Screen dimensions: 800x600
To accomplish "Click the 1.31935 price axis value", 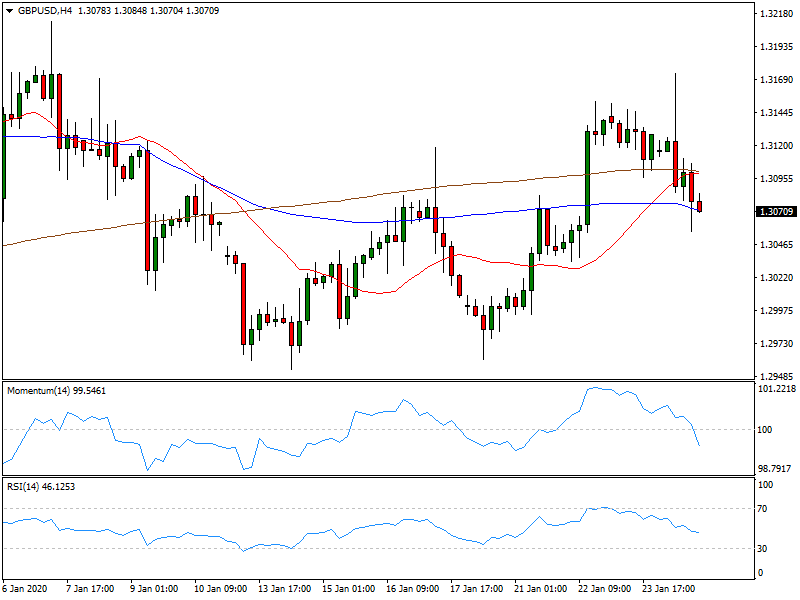I will tap(777, 47).
